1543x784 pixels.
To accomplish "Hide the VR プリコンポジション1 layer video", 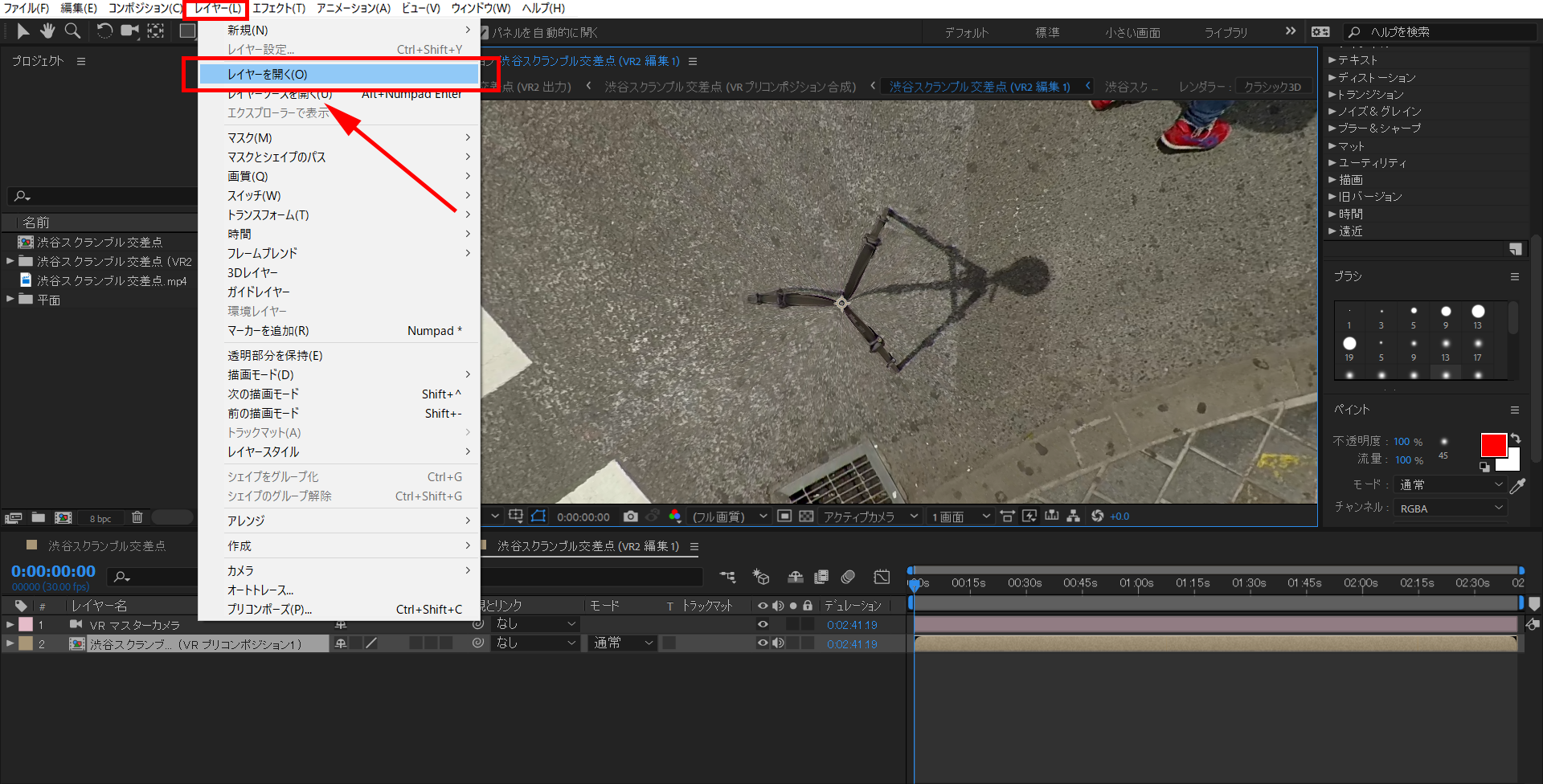I will pyautogui.click(x=763, y=643).
